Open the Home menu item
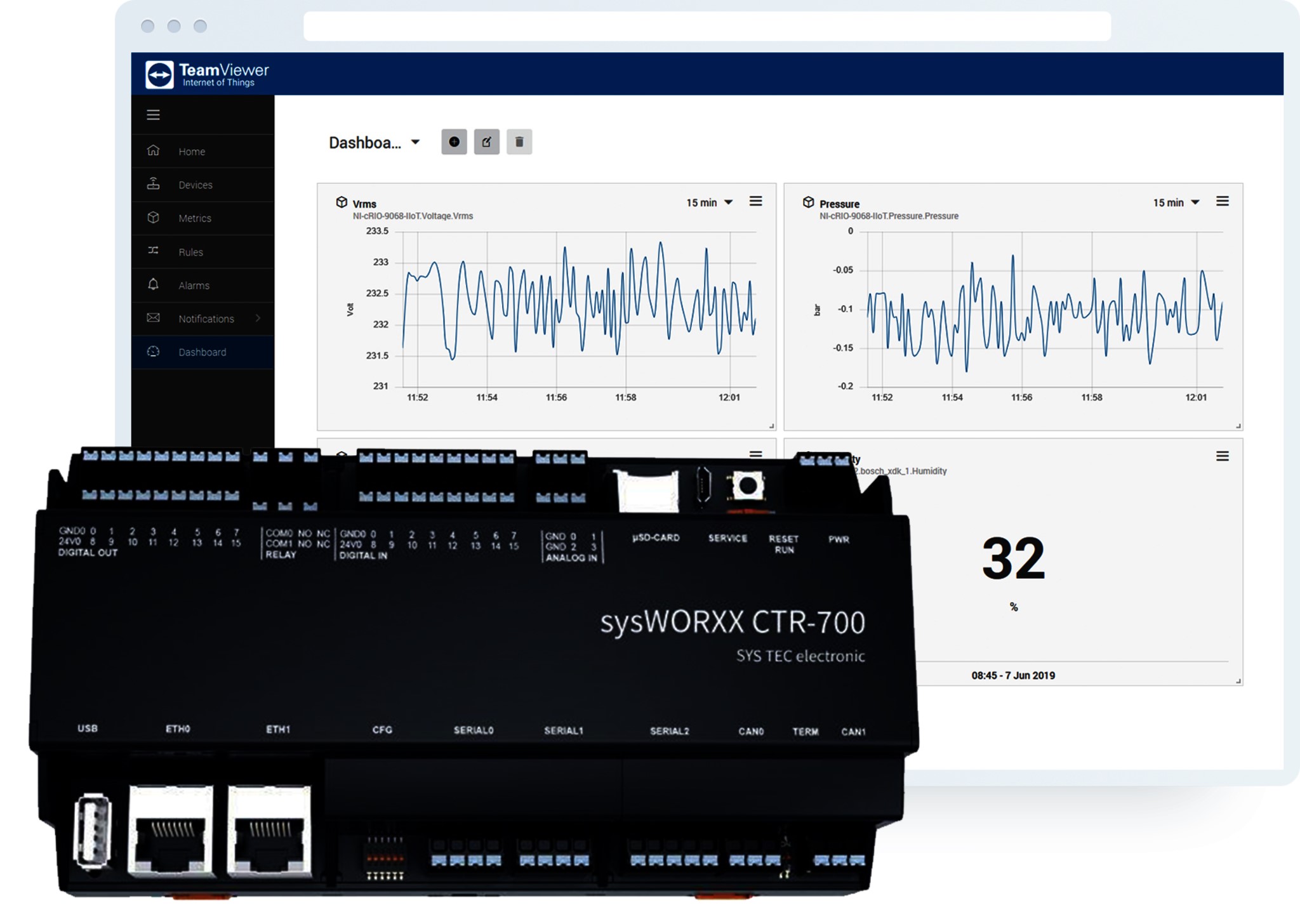This screenshot has height=924, width=1300. 203,151
